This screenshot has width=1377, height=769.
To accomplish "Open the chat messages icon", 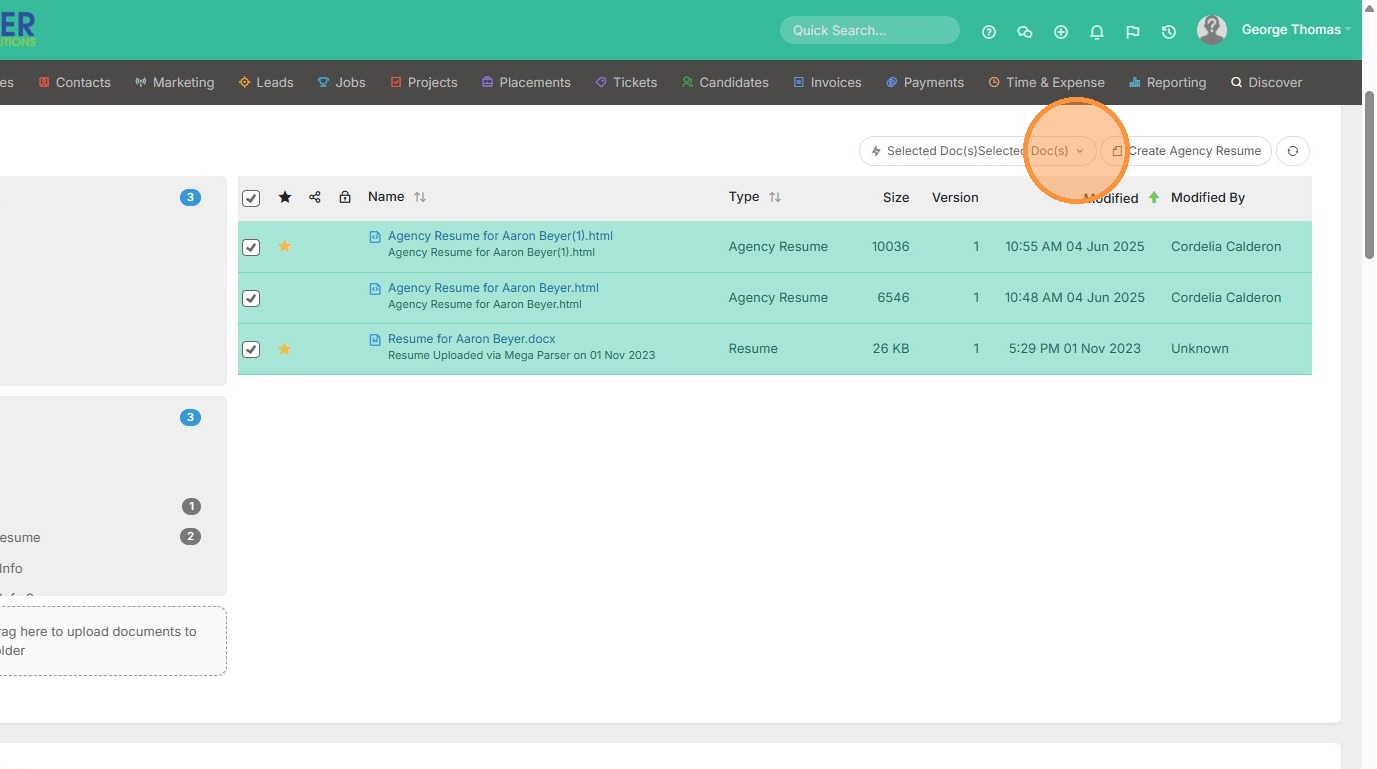I will [x=1025, y=32].
